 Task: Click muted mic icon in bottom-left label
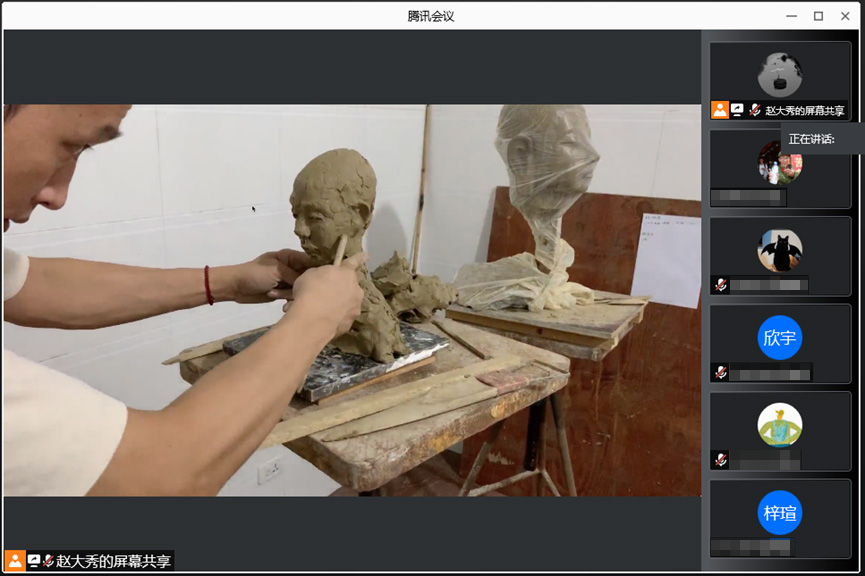point(47,561)
